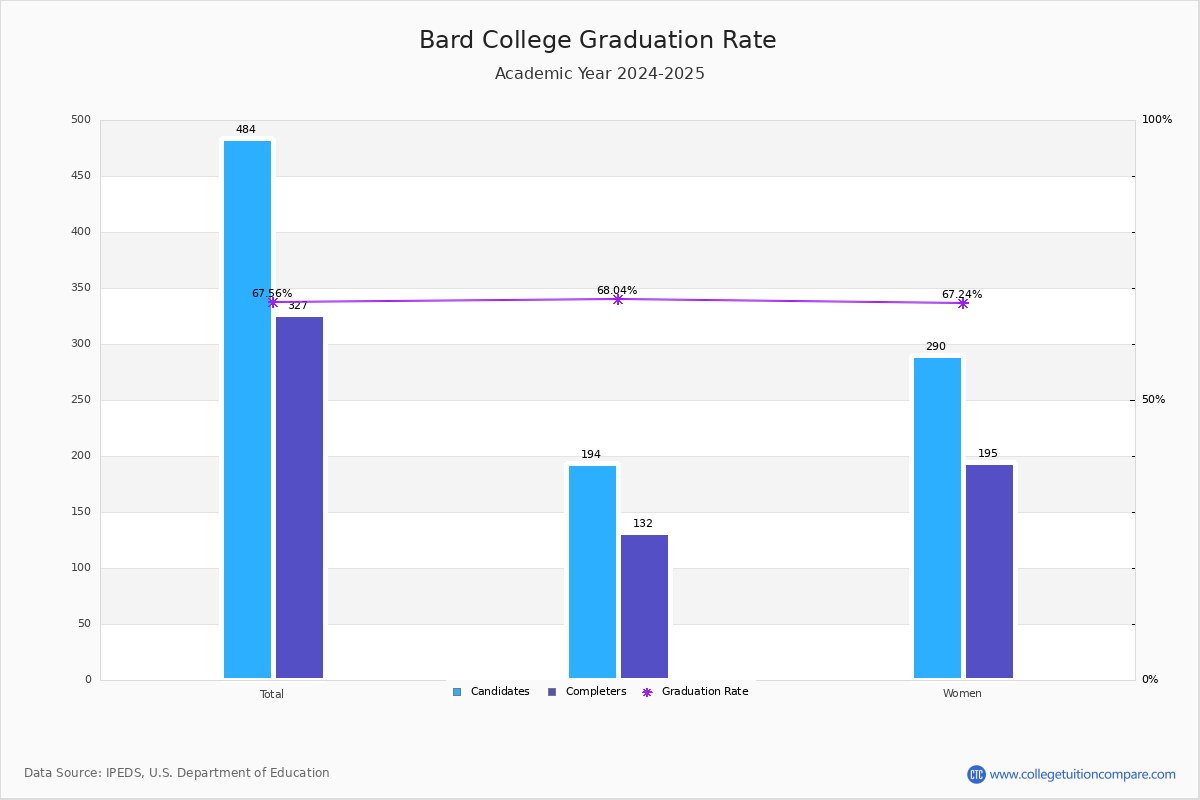
Task: Select the Women completers bar (195)
Action: coord(989,571)
